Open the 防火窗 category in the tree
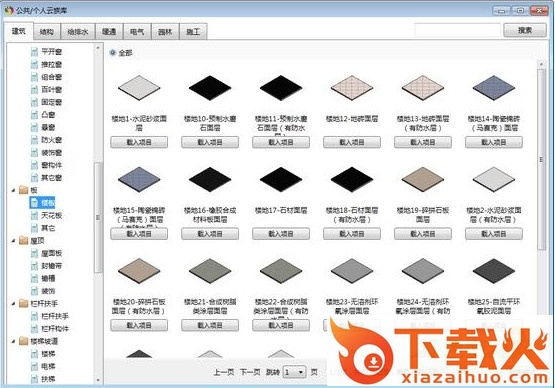The height and width of the screenshot is (388, 555). 51,140
